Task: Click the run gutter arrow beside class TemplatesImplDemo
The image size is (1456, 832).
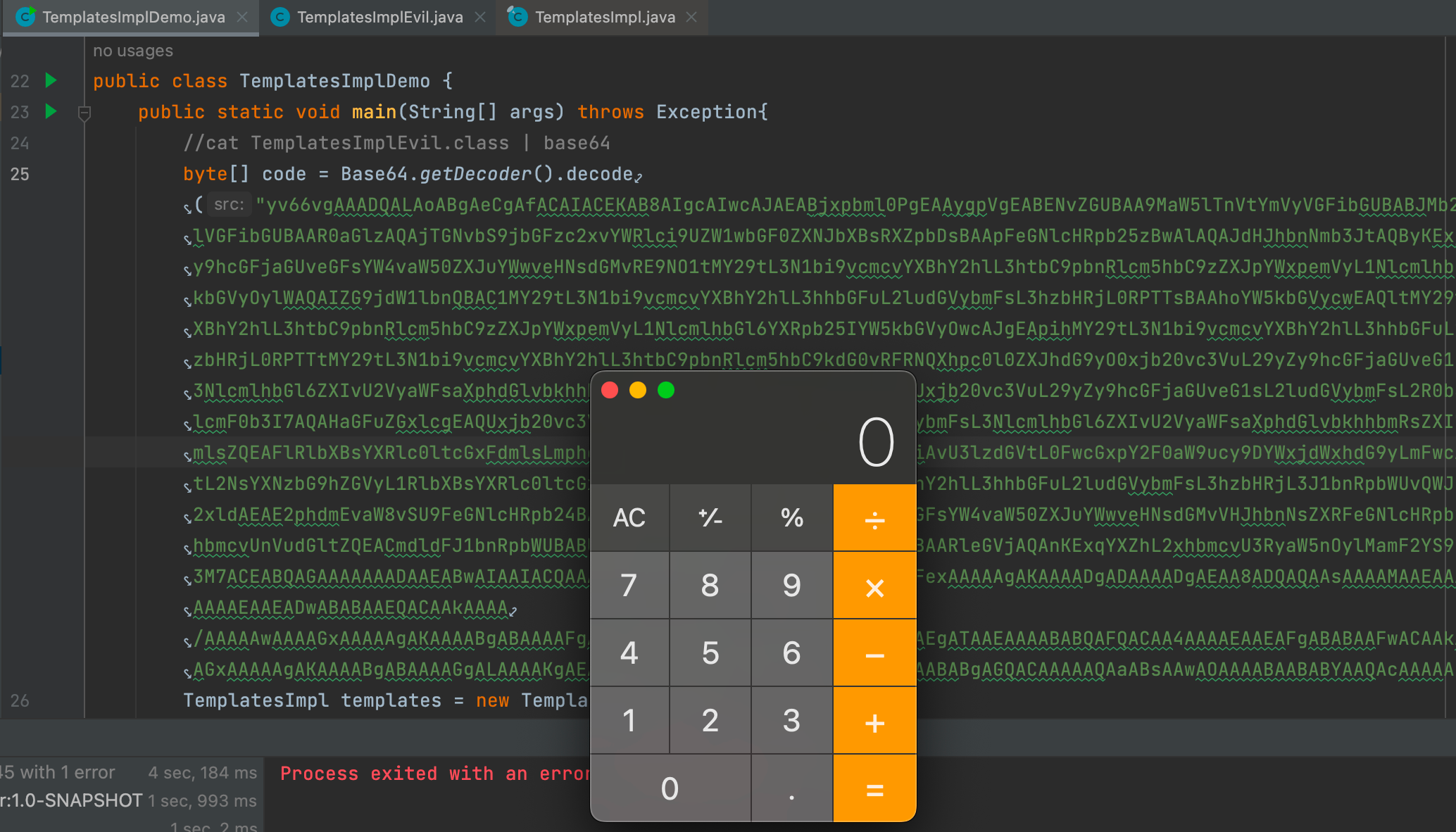Action: coord(51,80)
